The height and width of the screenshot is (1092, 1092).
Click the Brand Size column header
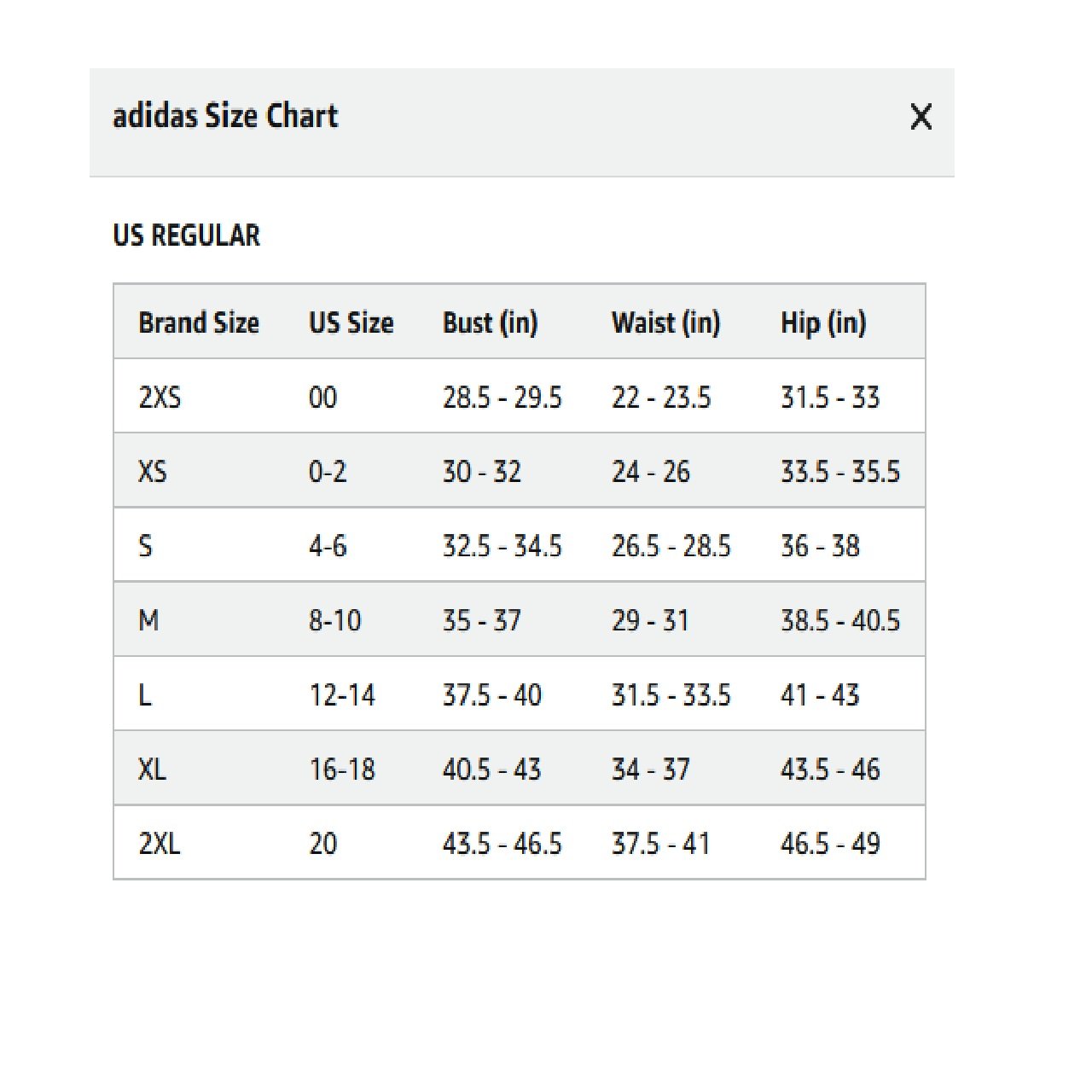tap(199, 322)
